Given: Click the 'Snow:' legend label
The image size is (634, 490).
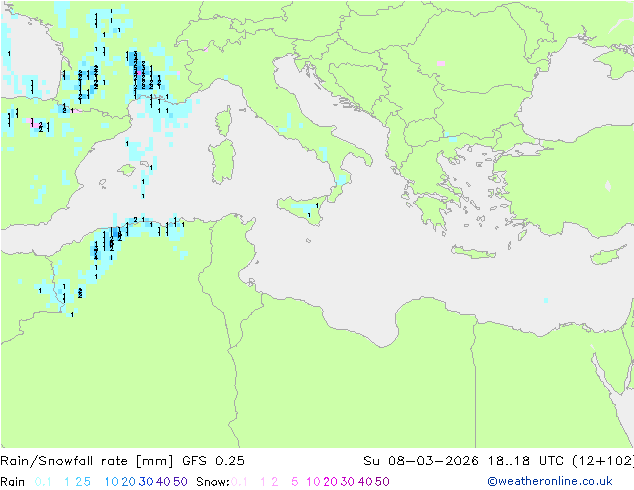Looking at the screenshot, I should [213, 482].
